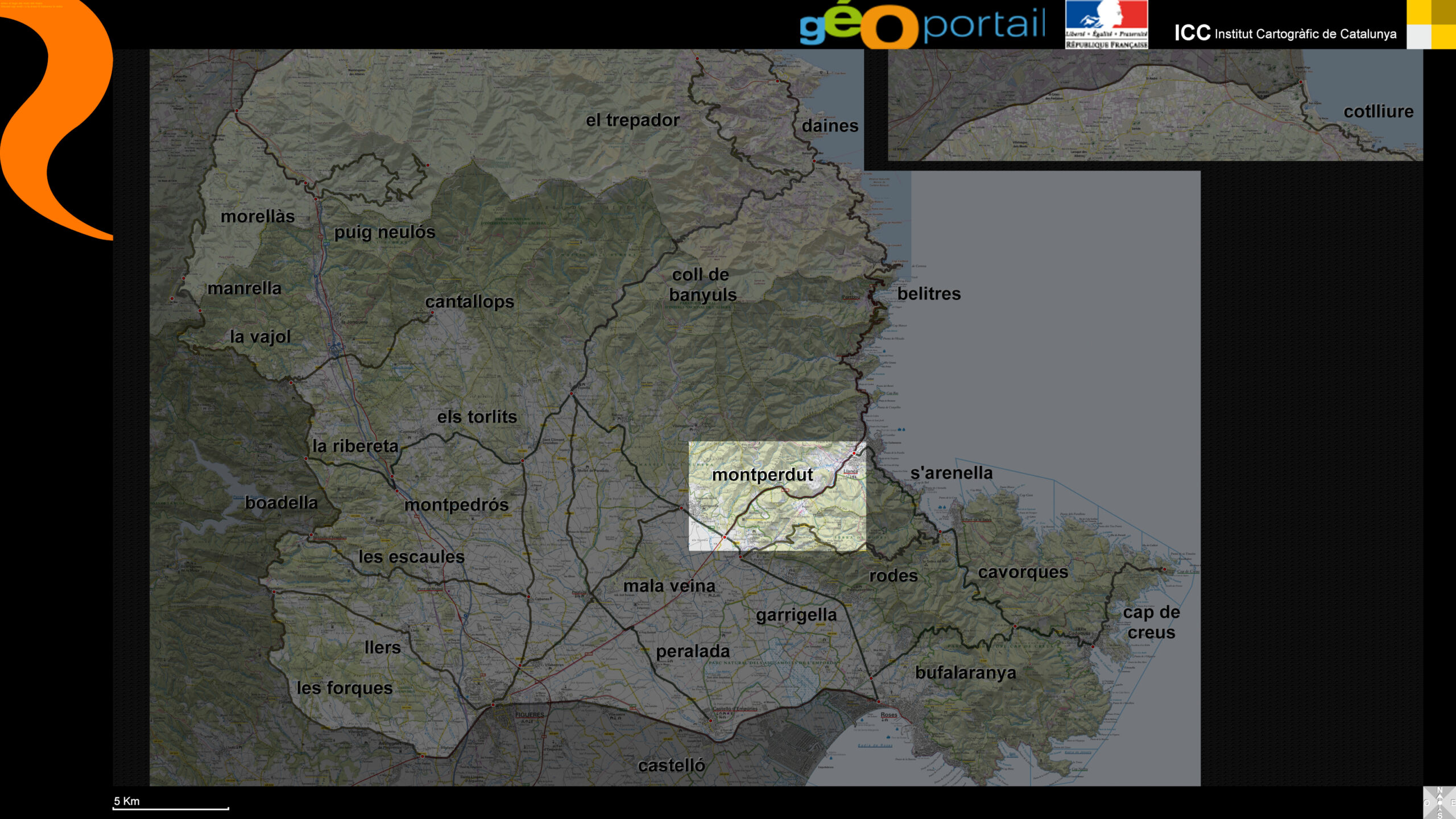Choose the garrigella region label
Image resolution: width=1456 pixels, height=819 pixels.
[796, 615]
